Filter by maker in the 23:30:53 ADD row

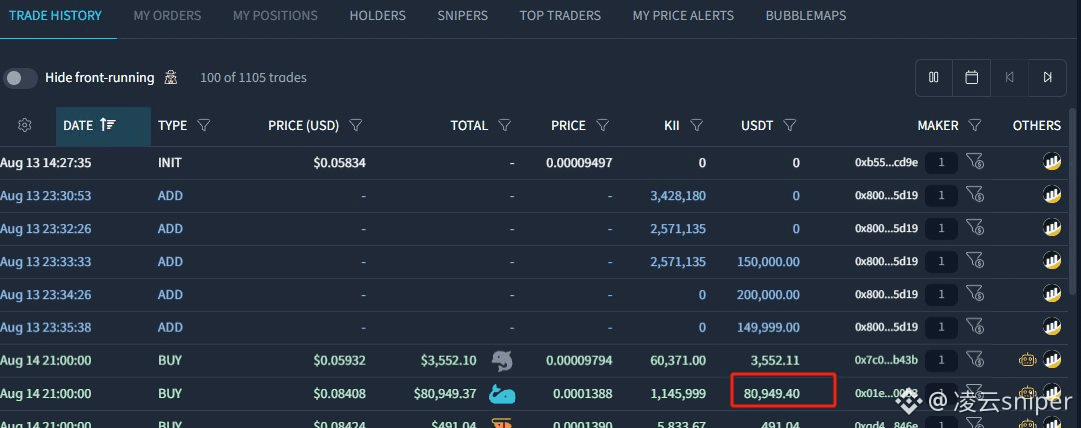click(x=975, y=195)
